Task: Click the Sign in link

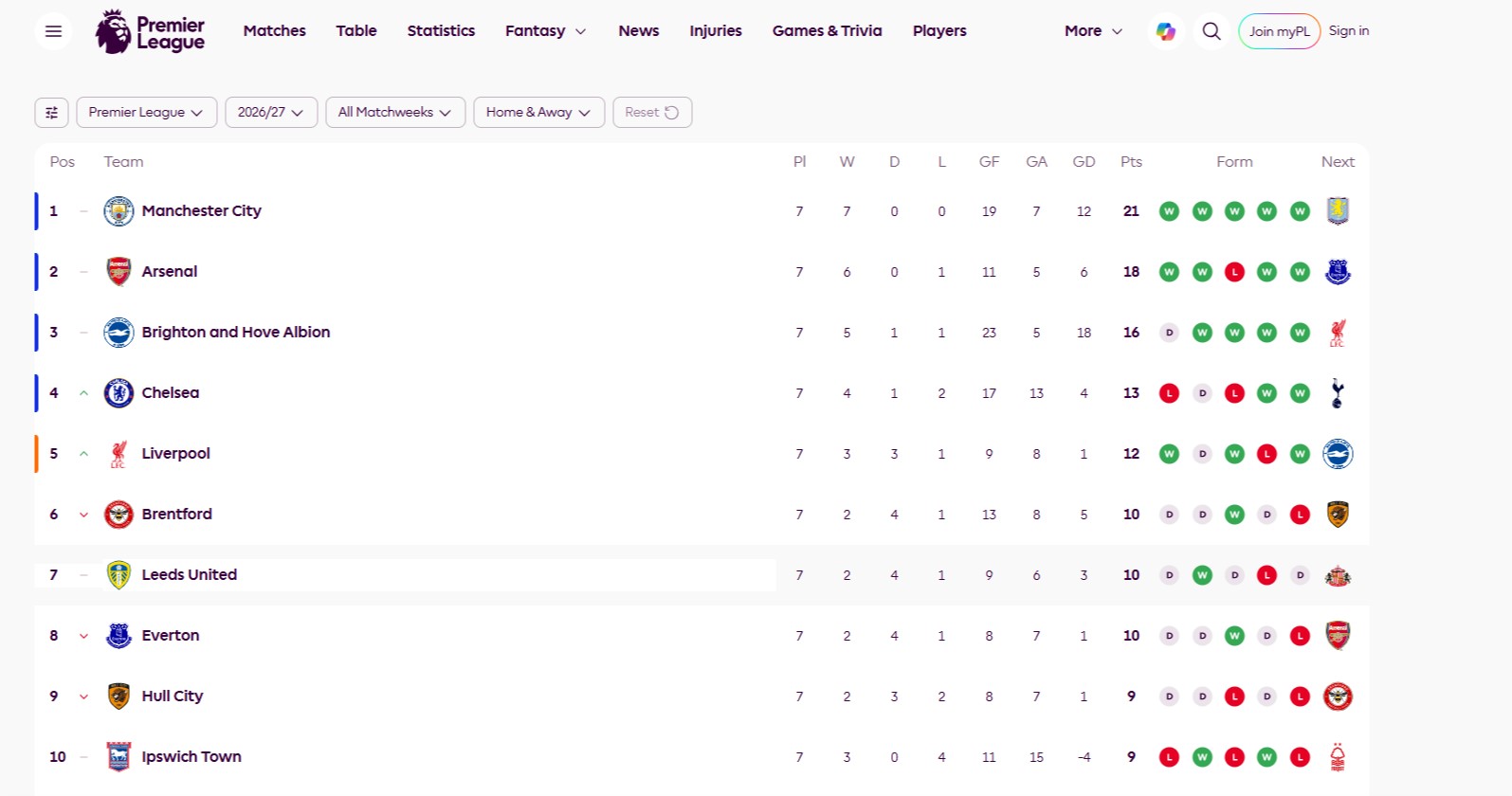Action: [x=1349, y=31]
